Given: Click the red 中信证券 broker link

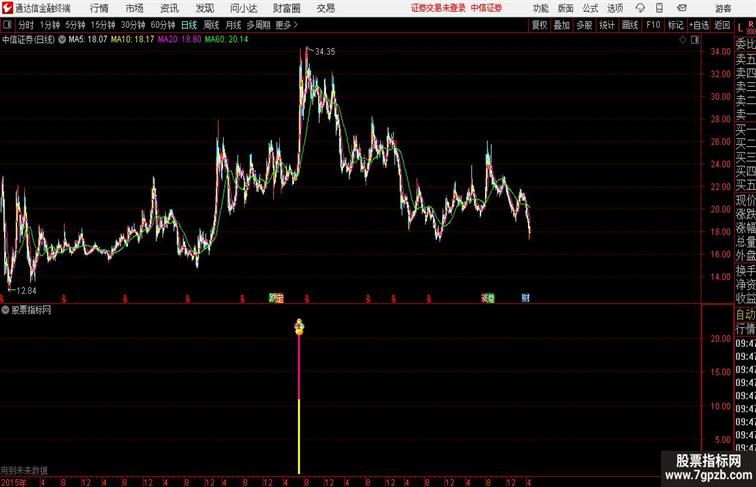Looking at the screenshot, I should [486, 8].
